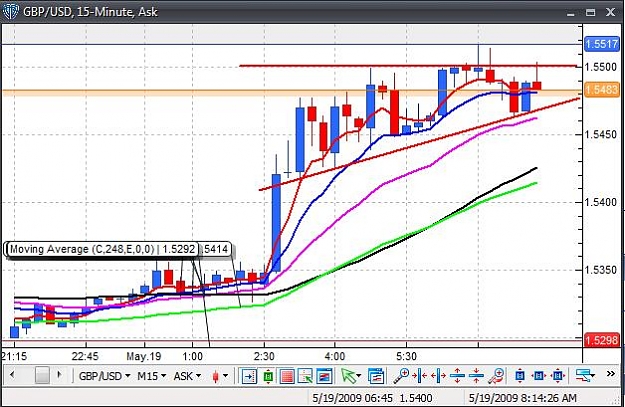The height and width of the screenshot is (407, 625).
Task: Click the GBP/USD, 15-Minute, Ask window title
Action: (x=90, y=12)
